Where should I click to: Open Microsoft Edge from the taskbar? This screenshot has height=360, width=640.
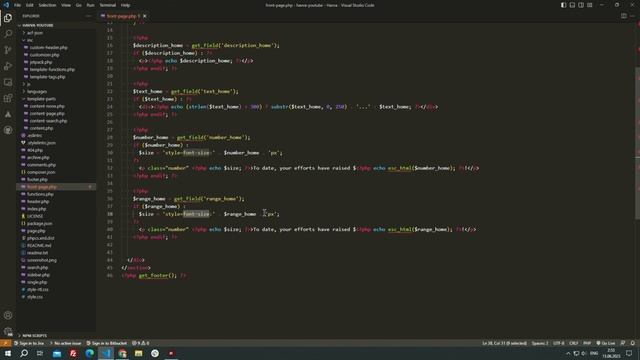tap(89, 353)
